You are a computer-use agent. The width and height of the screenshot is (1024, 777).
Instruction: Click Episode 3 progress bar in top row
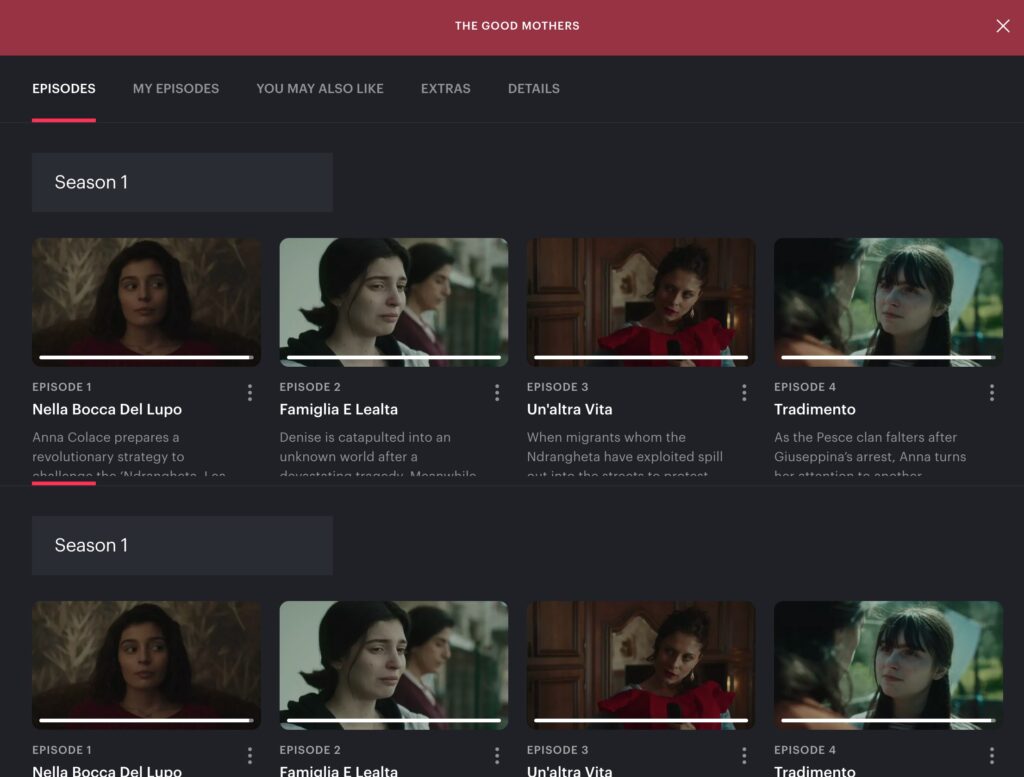(x=641, y=357)
